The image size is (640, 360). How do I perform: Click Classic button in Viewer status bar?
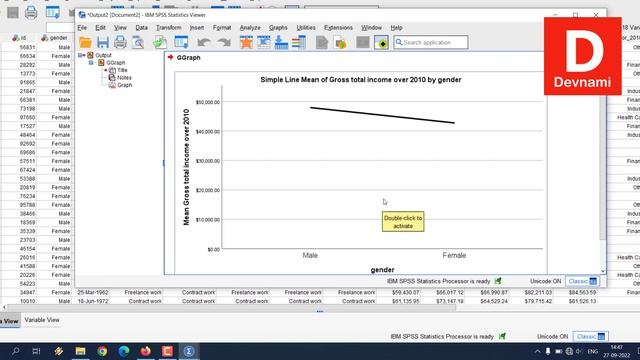tap(582, 281)
